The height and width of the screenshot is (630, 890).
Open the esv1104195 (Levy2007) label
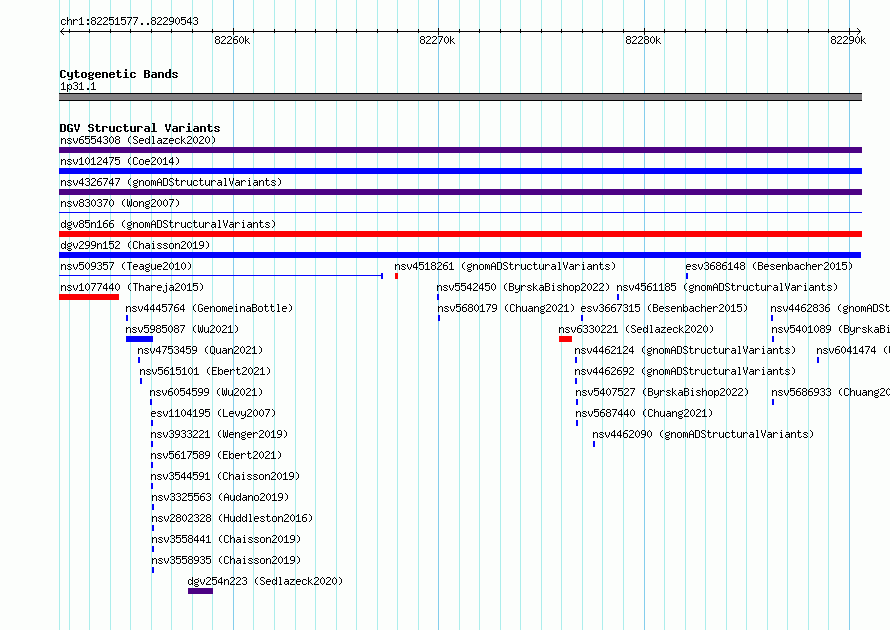click(213, 413)
